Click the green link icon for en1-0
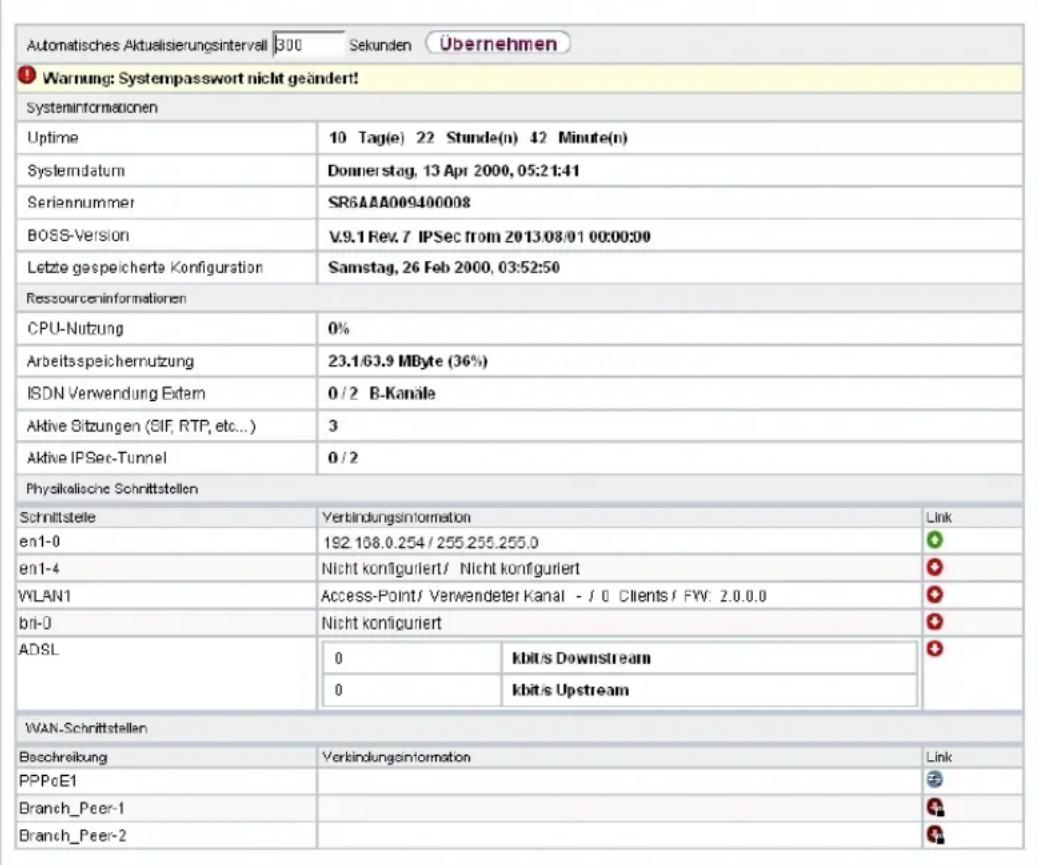Screen dimensions: 1037x865 [x=934, y=540]
